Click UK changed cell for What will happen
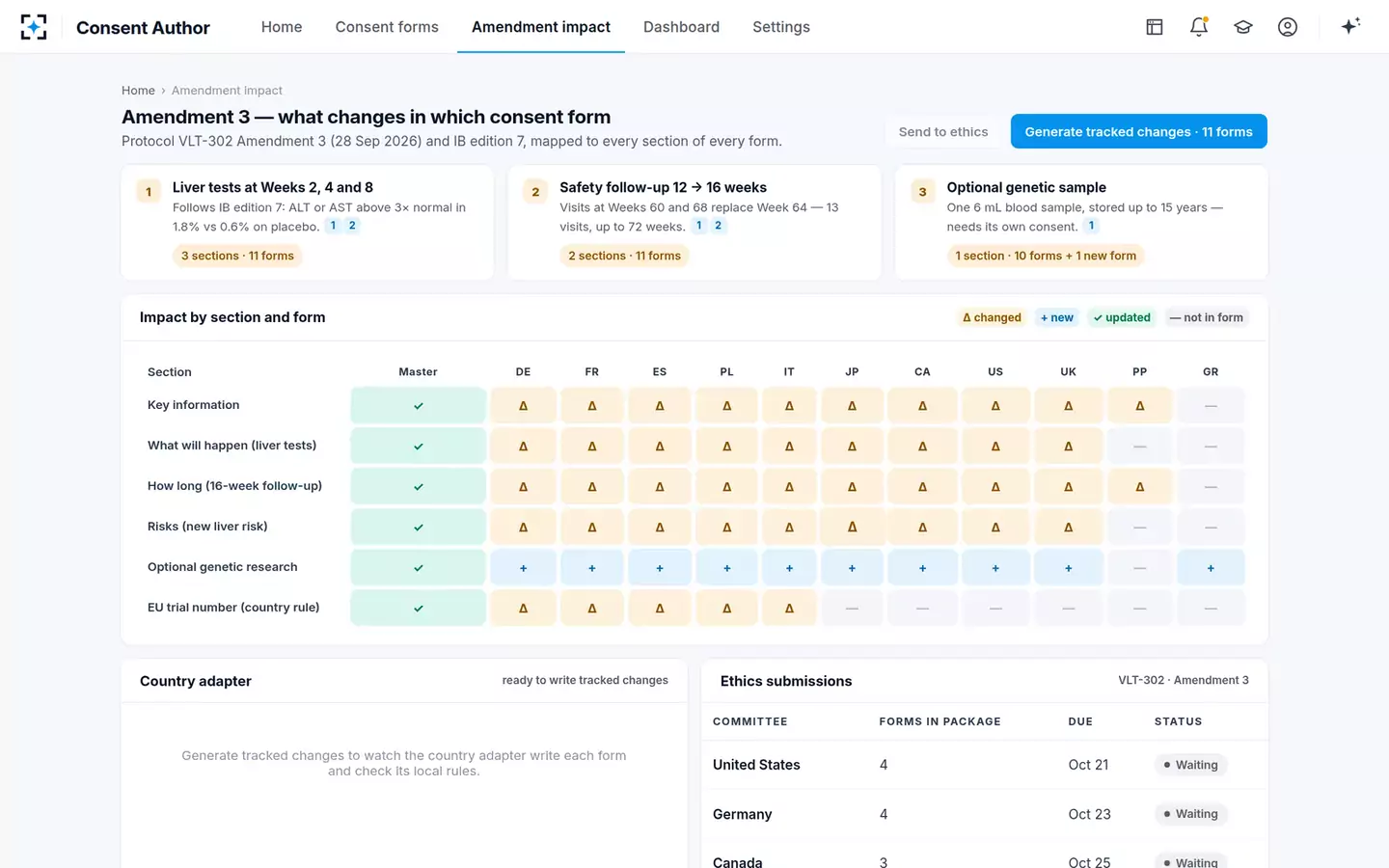 click(x=1068, y=447)
